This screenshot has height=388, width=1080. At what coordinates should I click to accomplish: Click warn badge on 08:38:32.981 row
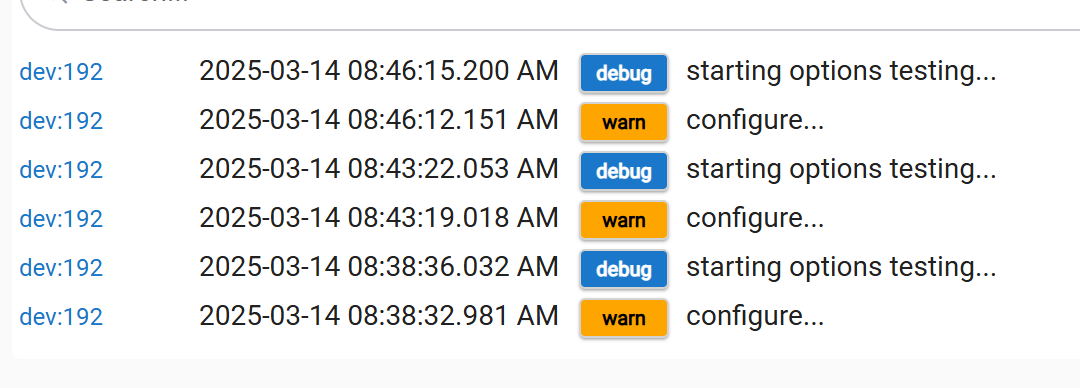coord(624,318)
